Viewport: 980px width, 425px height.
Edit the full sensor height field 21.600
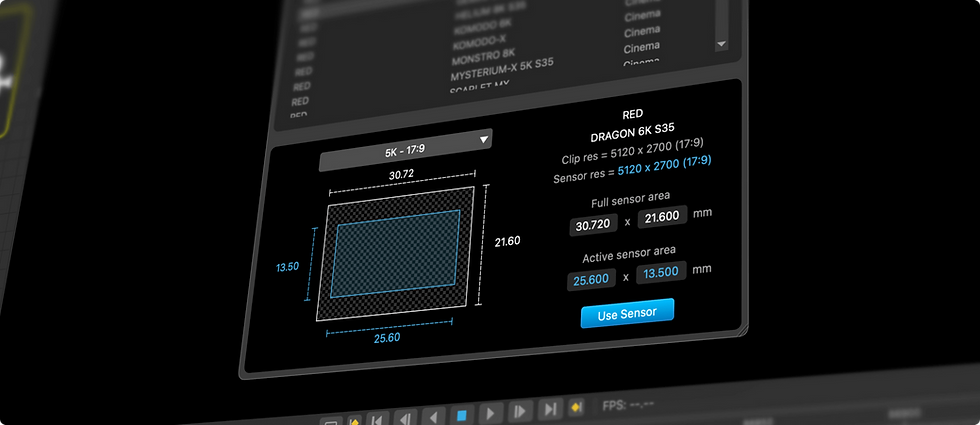662,218
